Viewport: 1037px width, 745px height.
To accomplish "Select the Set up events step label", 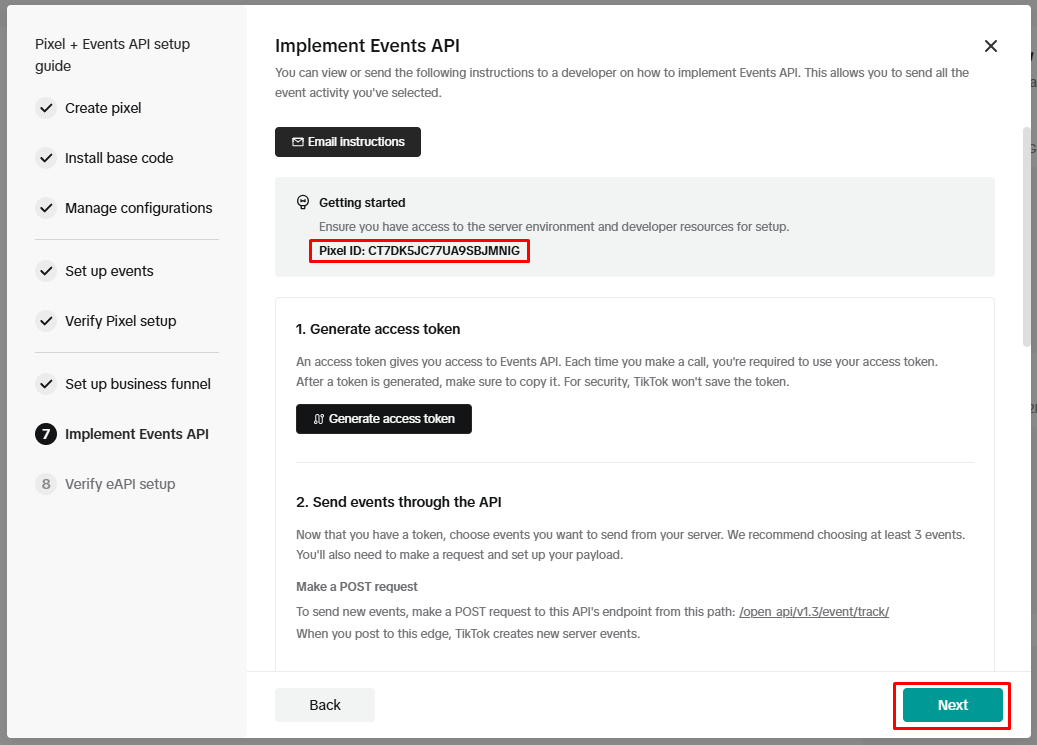I will point(109,271).
